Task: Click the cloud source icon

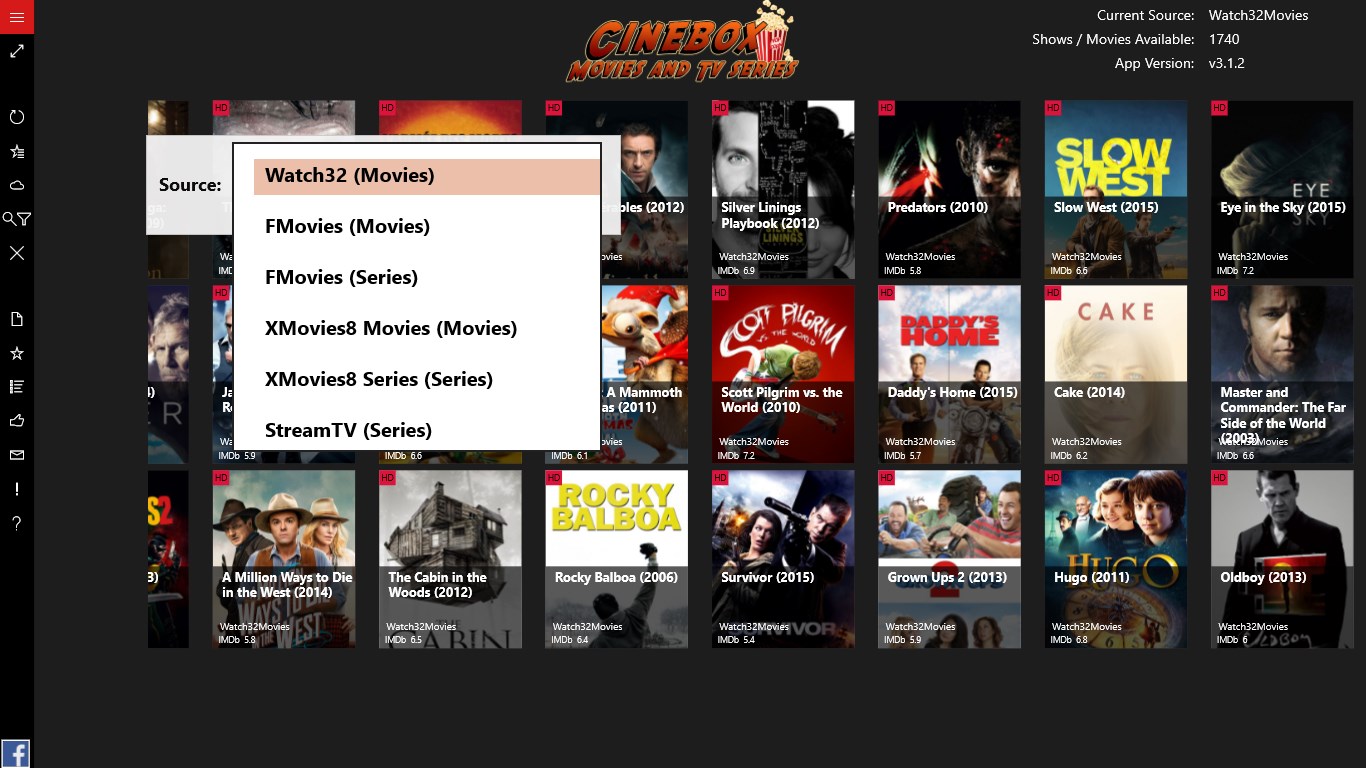Action: coord(17,185)
